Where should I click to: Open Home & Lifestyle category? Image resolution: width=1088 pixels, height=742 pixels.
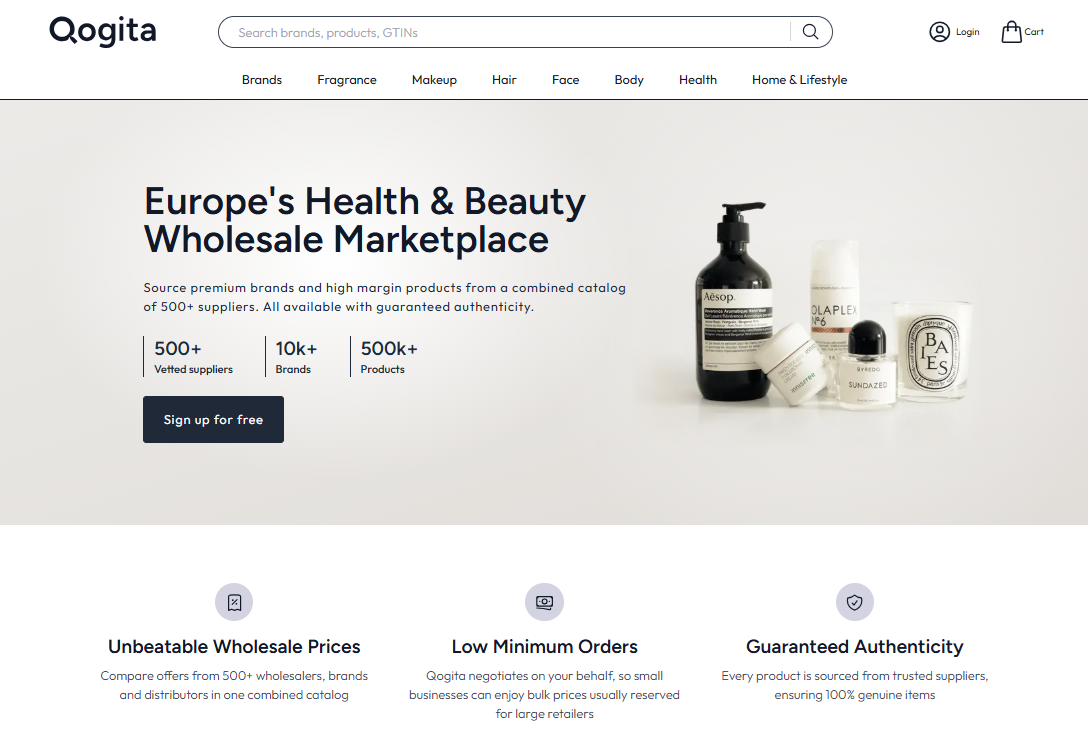pyautogui.click(x=799, y=80)
